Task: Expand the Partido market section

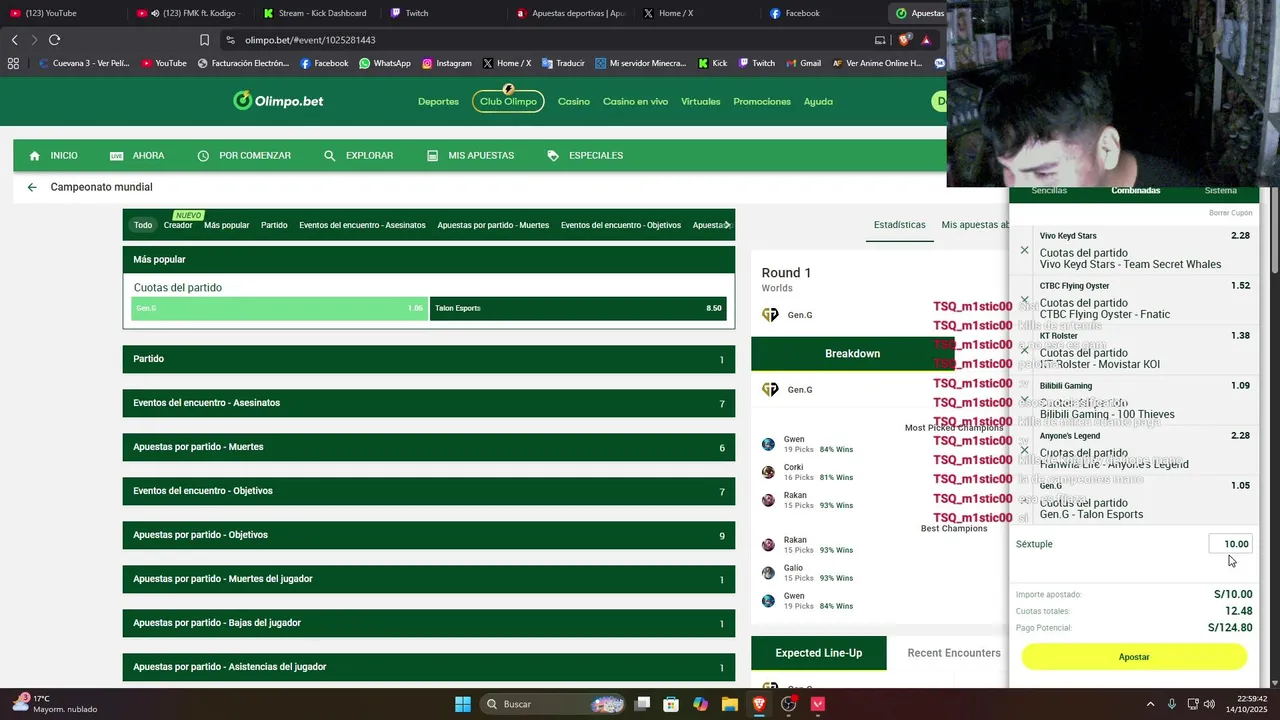Action: [x=429, y=359]
